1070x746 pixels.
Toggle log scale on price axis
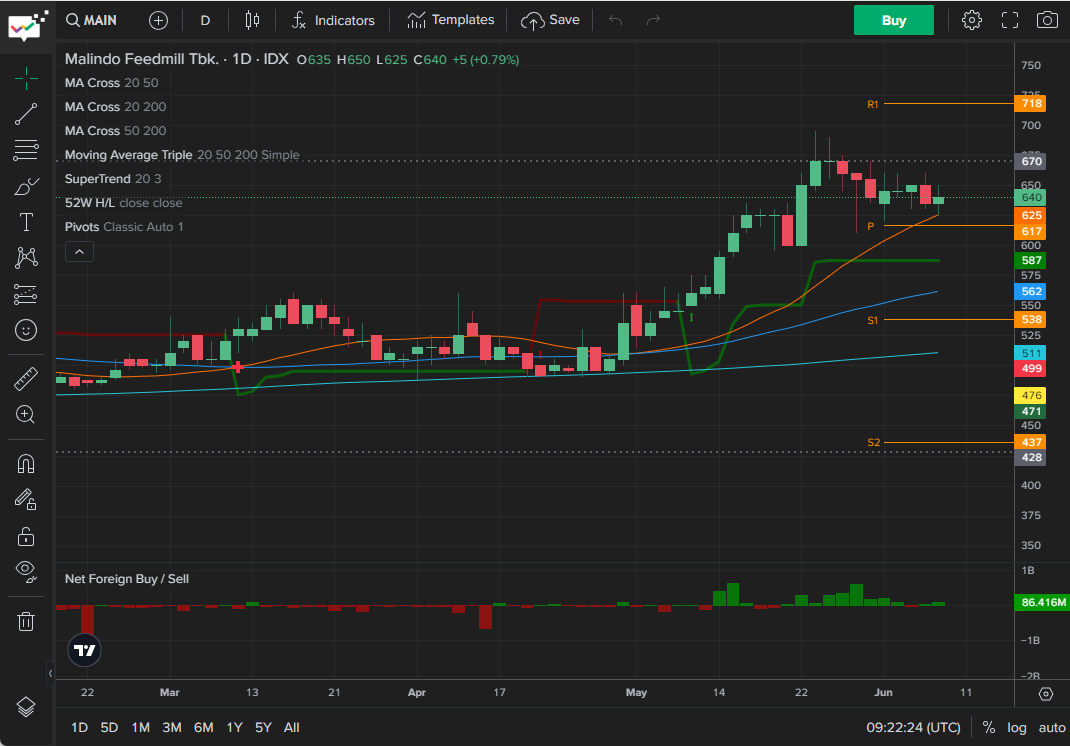[1017, 727]
